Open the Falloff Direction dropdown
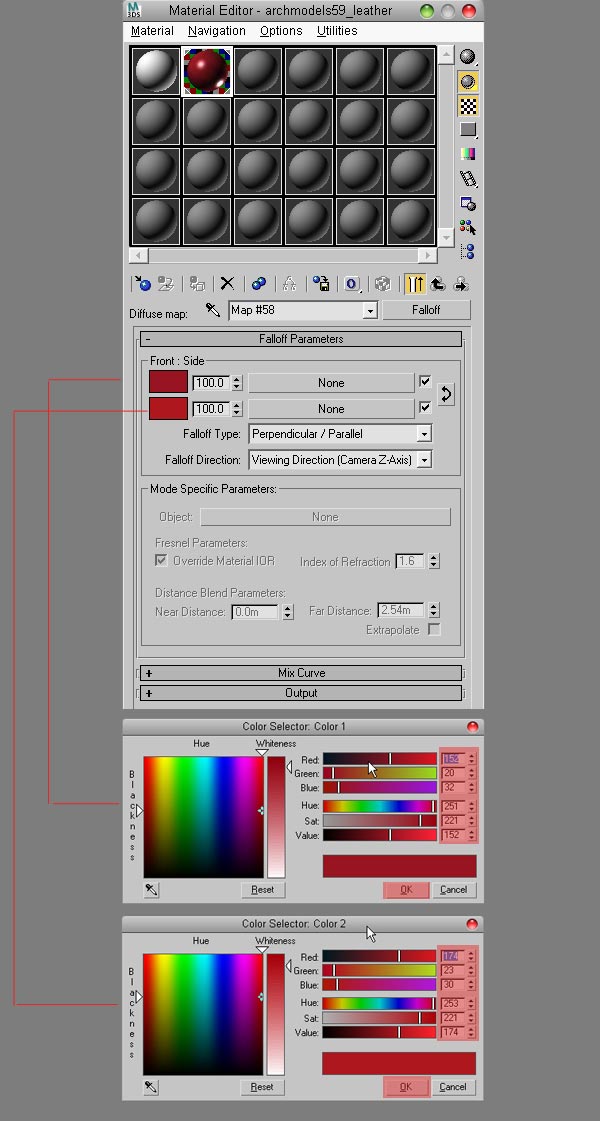 click(424, 460)
